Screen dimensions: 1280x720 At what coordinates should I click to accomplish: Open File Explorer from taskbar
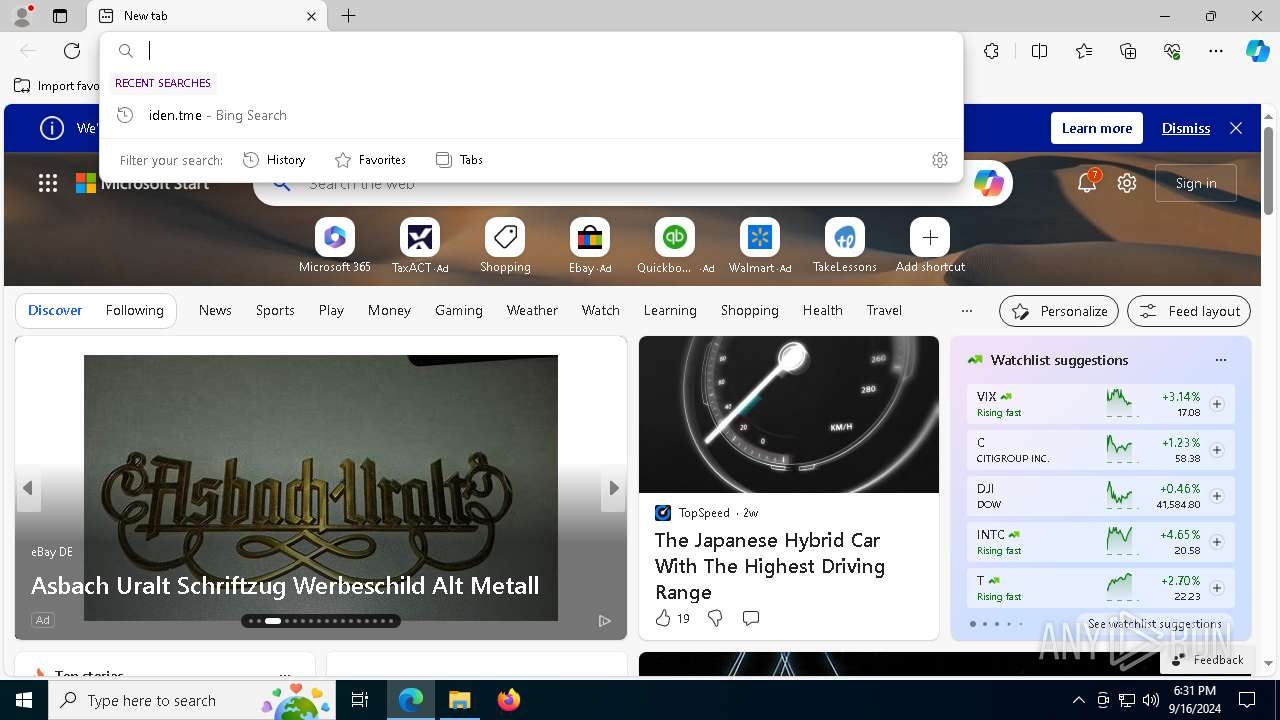tap(459, 700)
